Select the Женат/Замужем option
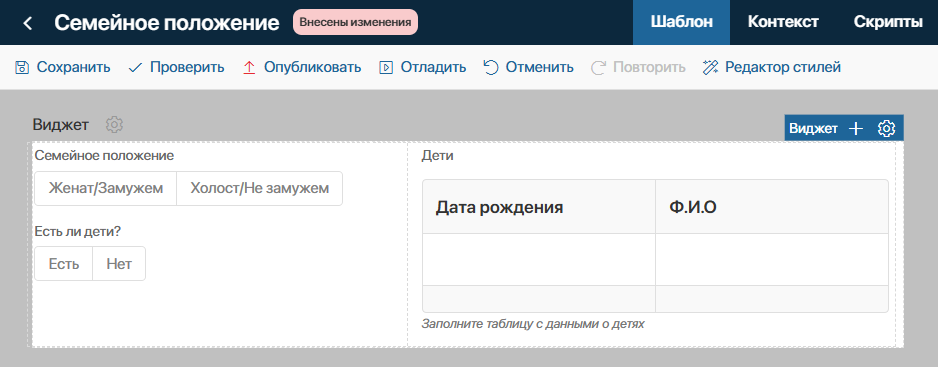Screen dimensions: 938x367 pyautogui.click(x=106, y=189)
